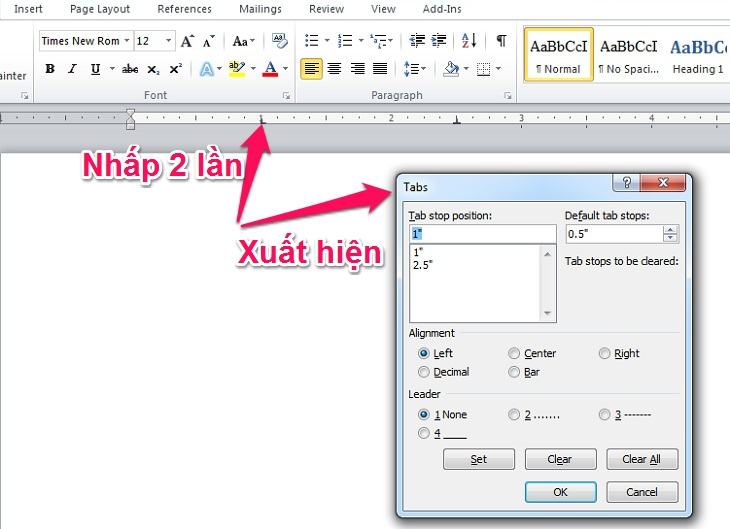Open the Insert ribbon tab

[28, 9]
